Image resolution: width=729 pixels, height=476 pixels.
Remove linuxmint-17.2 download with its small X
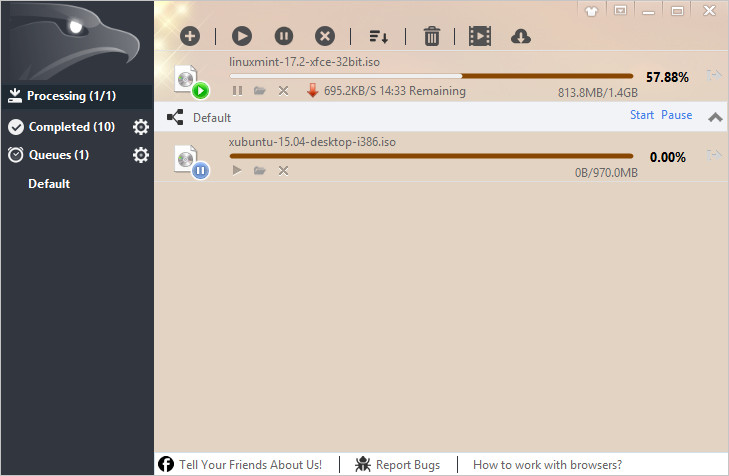(283, 91)
